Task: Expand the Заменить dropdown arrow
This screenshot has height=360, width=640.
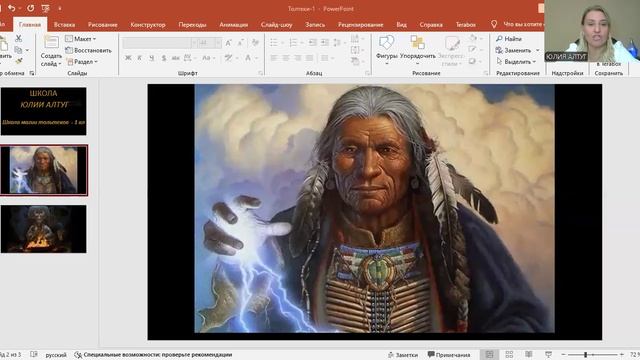Action: (537, 50)
